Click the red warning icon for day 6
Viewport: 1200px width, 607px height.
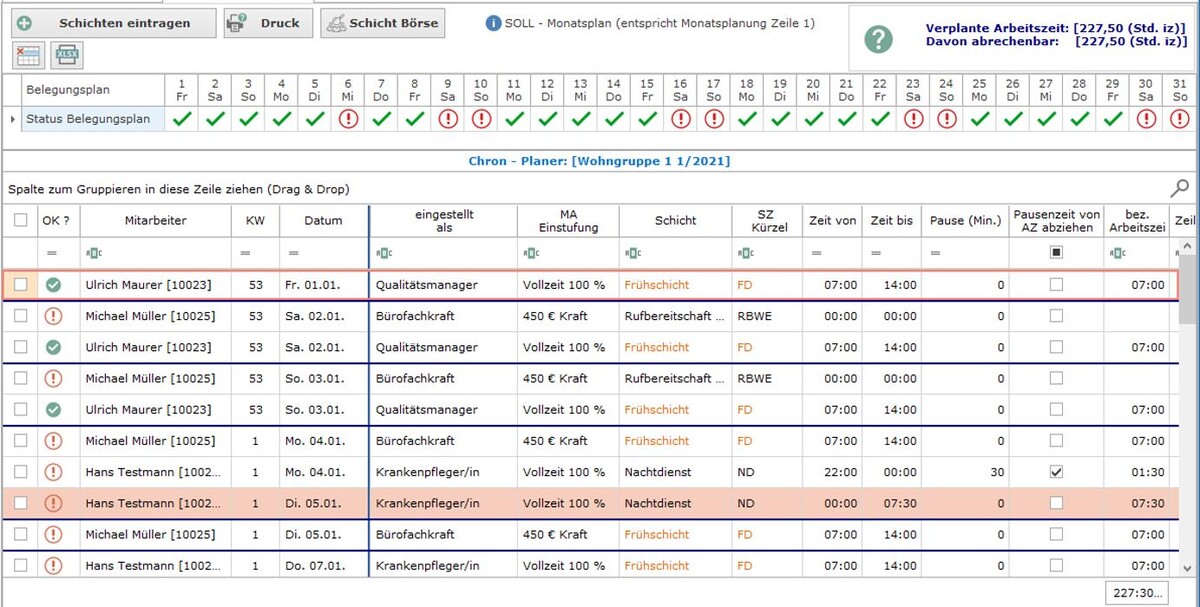pos(348,119)
